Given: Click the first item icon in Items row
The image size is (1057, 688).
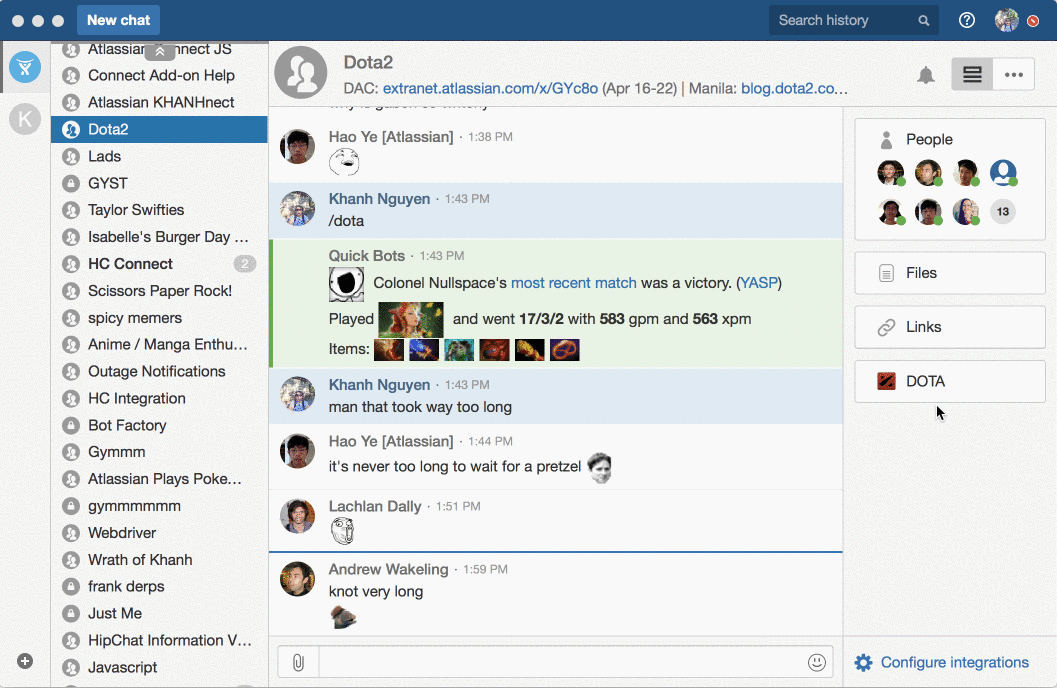Looking at the screenshot, I should coord(389,350).
